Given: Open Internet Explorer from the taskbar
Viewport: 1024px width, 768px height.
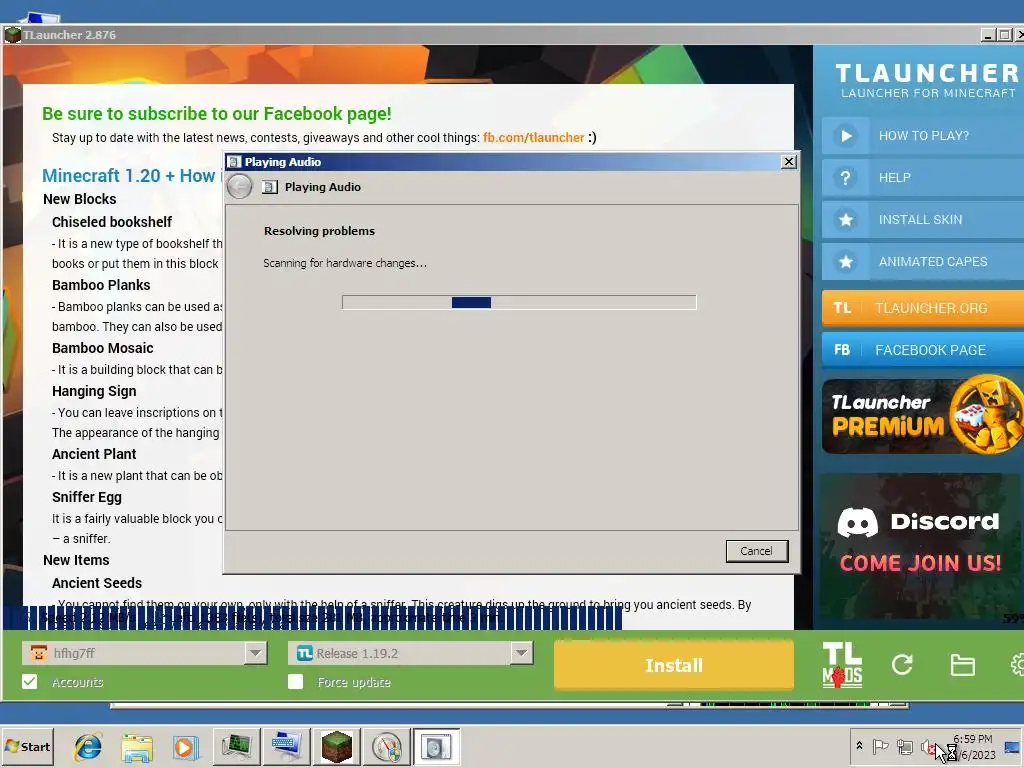Looking at the screenshot, I should (x=88, y=747).
